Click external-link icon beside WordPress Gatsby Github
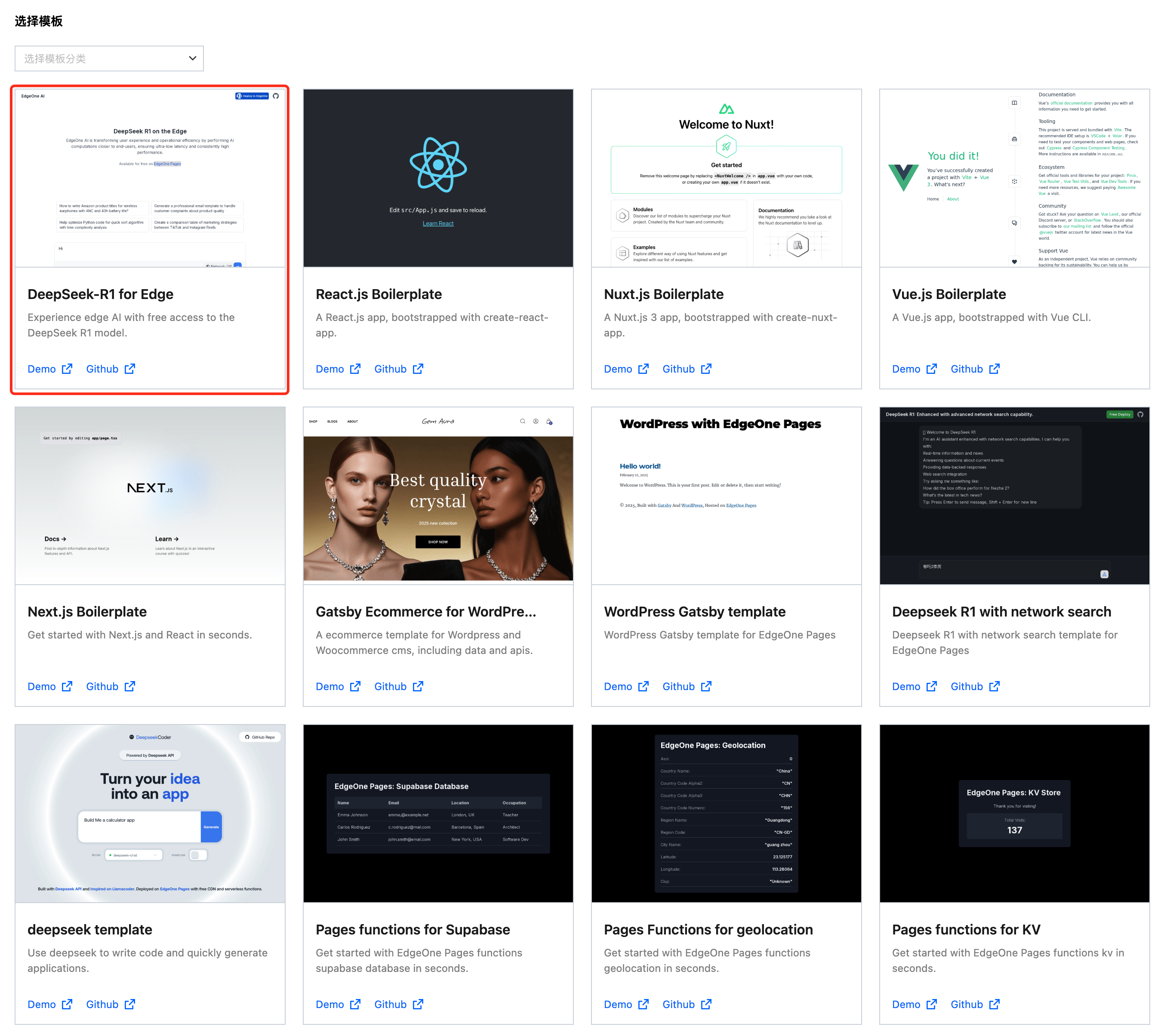The height and width of the screenshot is (1036, 1164). coord(706,686)
